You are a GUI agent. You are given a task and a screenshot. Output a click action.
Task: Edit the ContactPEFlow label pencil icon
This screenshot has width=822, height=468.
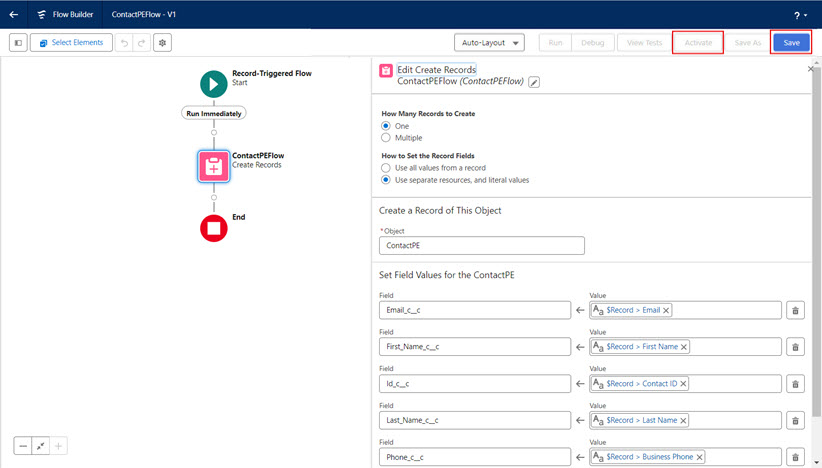click(534, 82)
